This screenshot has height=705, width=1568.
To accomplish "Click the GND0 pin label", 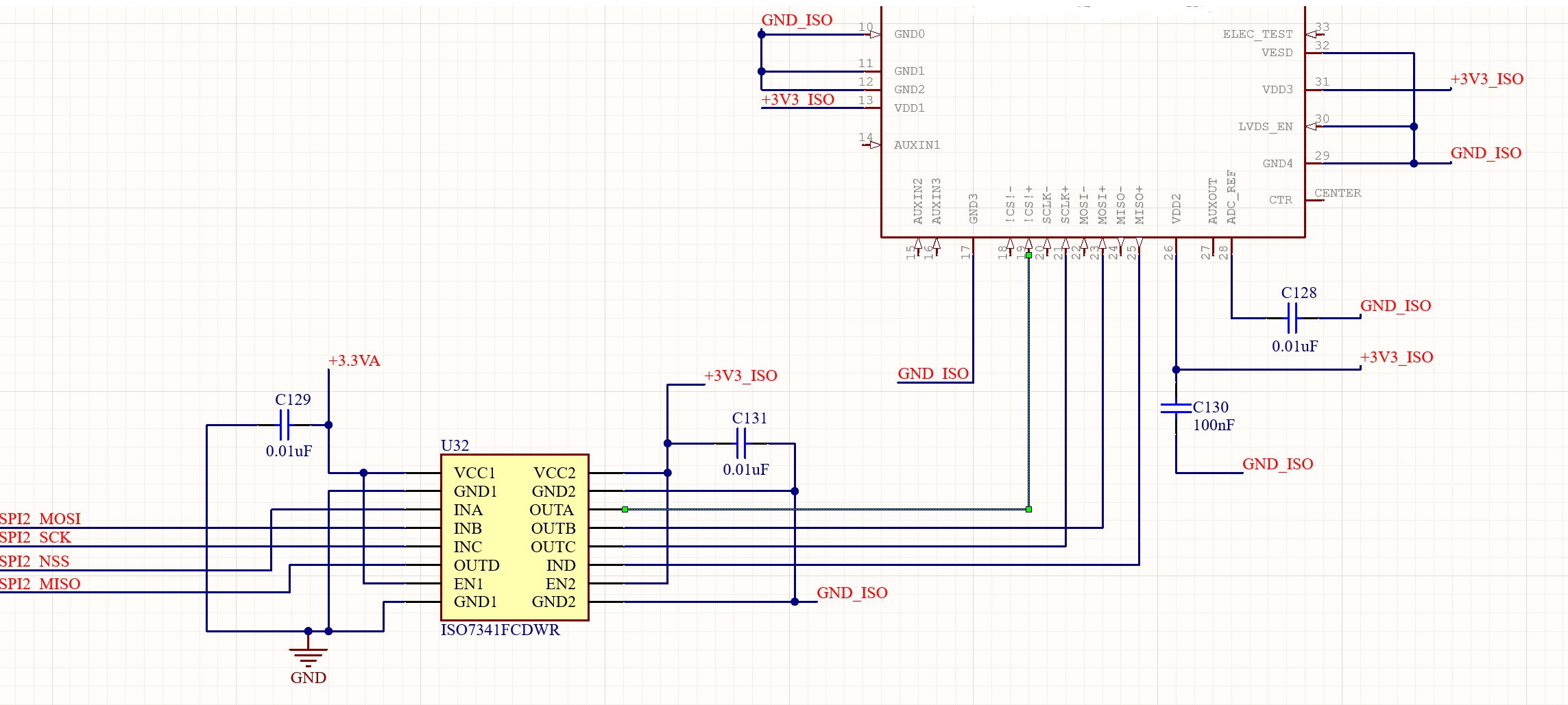I will coord(909,34).
